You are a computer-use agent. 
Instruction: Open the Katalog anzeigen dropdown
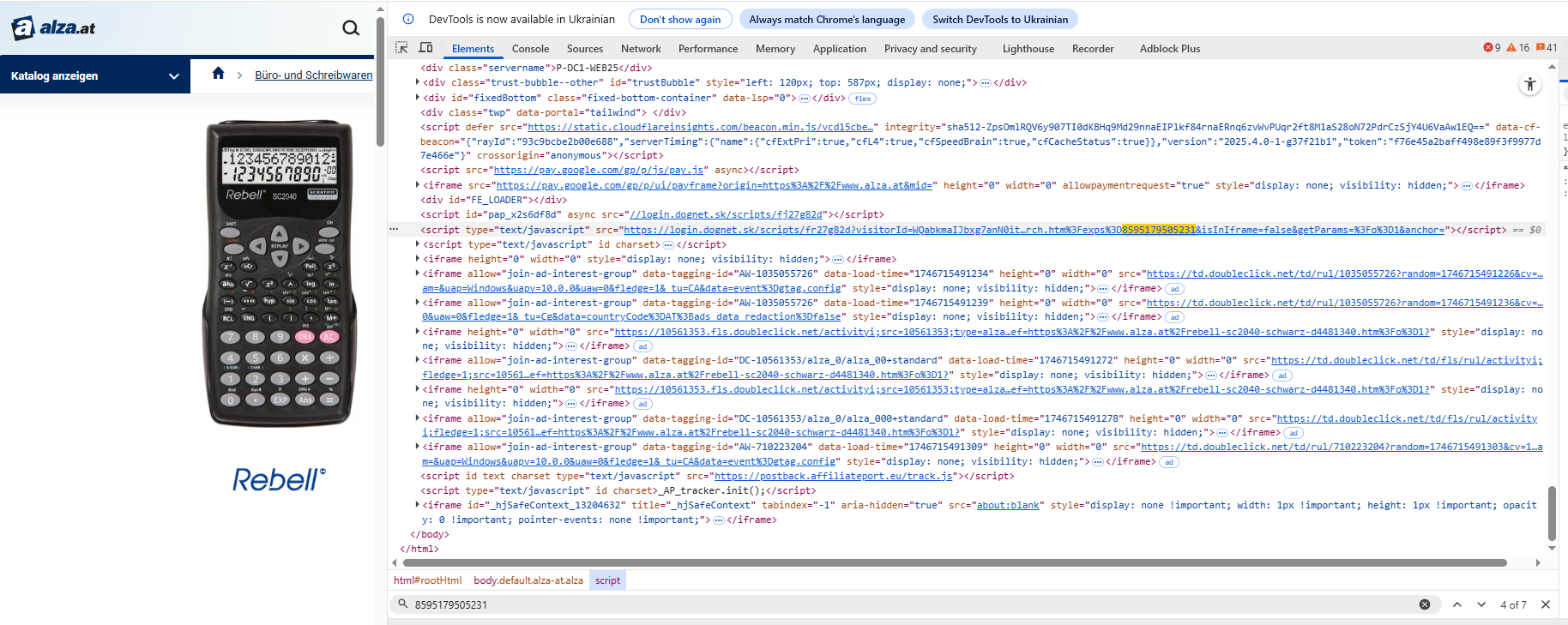(x=94, y=75)
